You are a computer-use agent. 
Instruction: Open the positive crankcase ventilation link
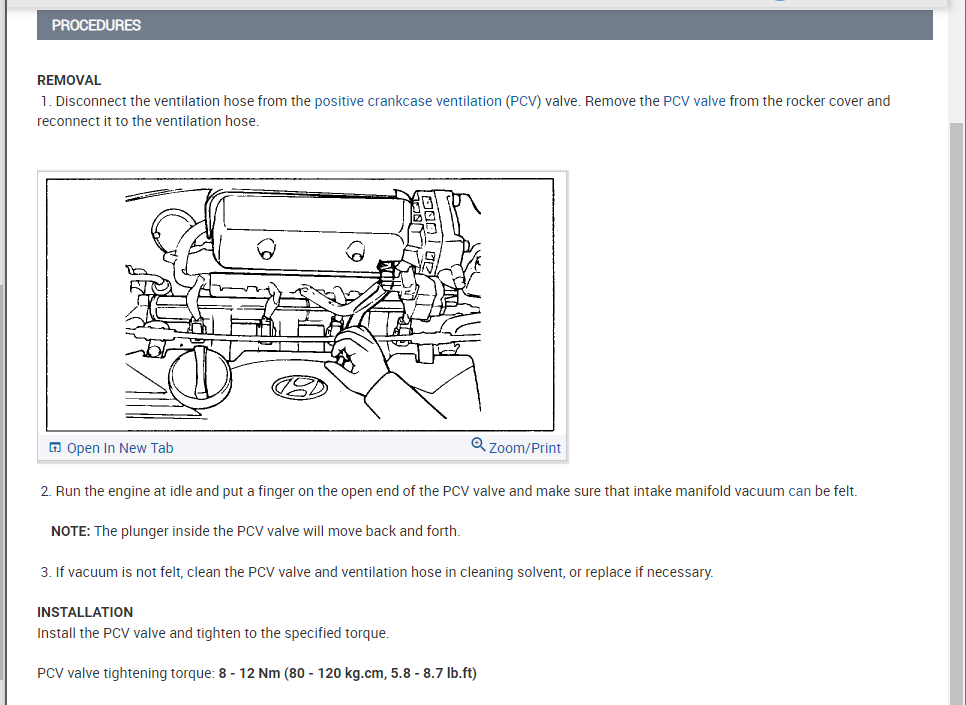(408, 101)
